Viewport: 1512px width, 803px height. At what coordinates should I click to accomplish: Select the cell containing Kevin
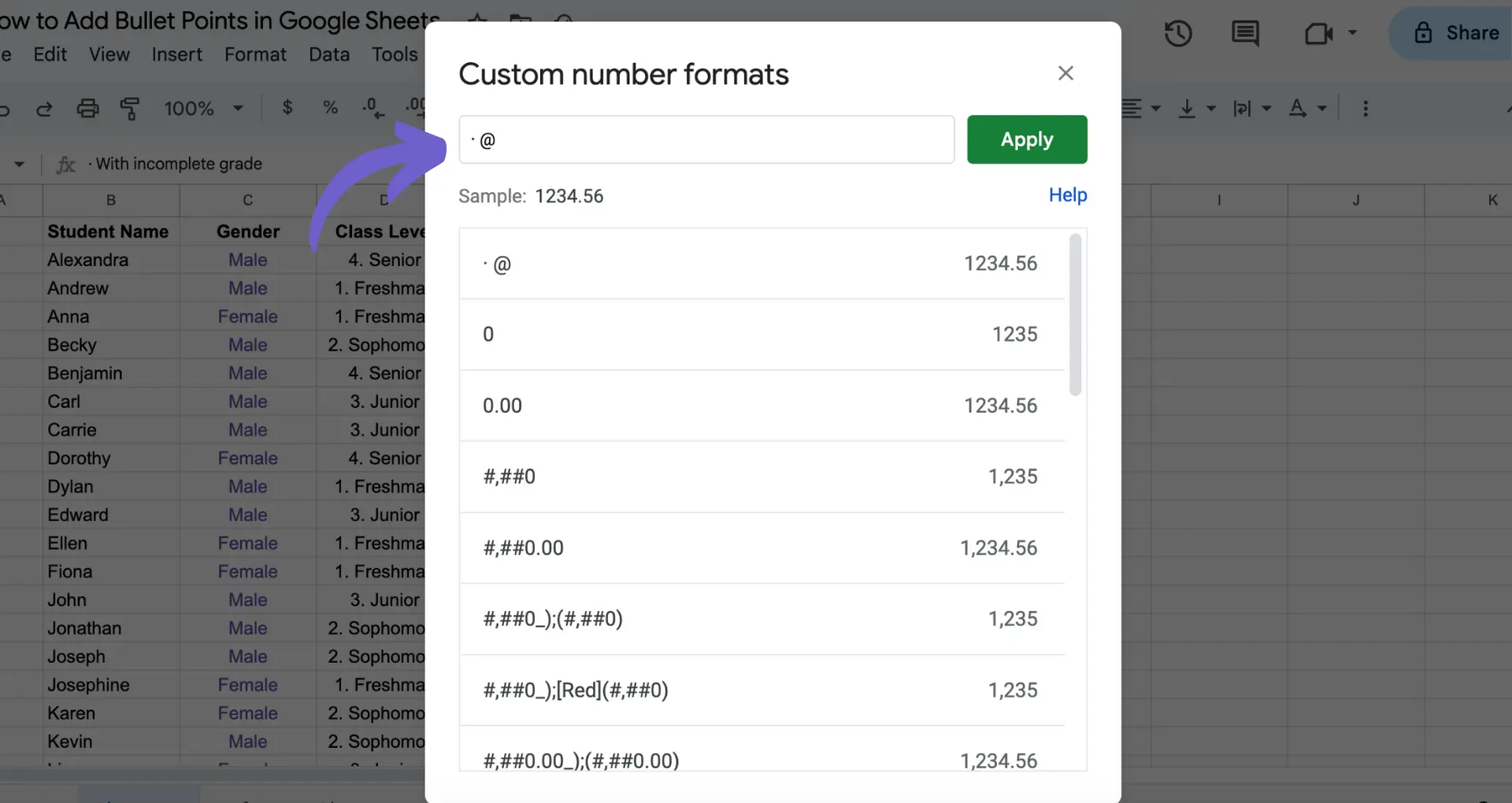tap(111, 742)
